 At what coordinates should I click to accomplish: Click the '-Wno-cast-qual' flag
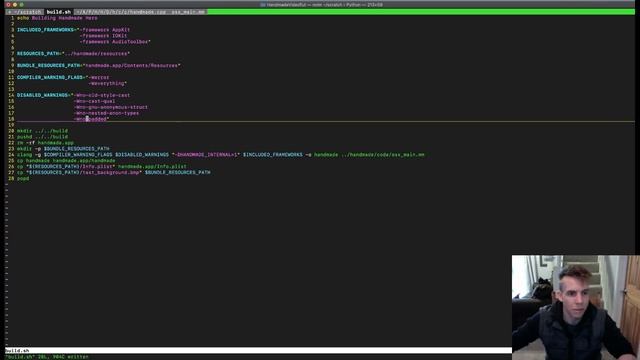pos(95,101)
